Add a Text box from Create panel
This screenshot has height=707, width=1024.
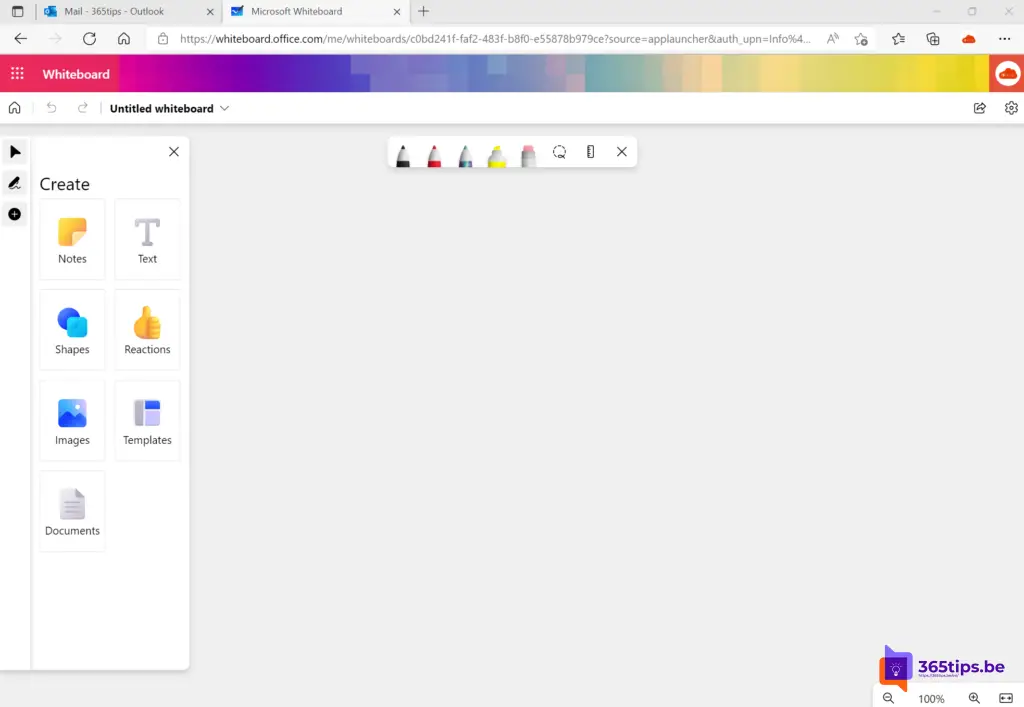pos(147,240)
